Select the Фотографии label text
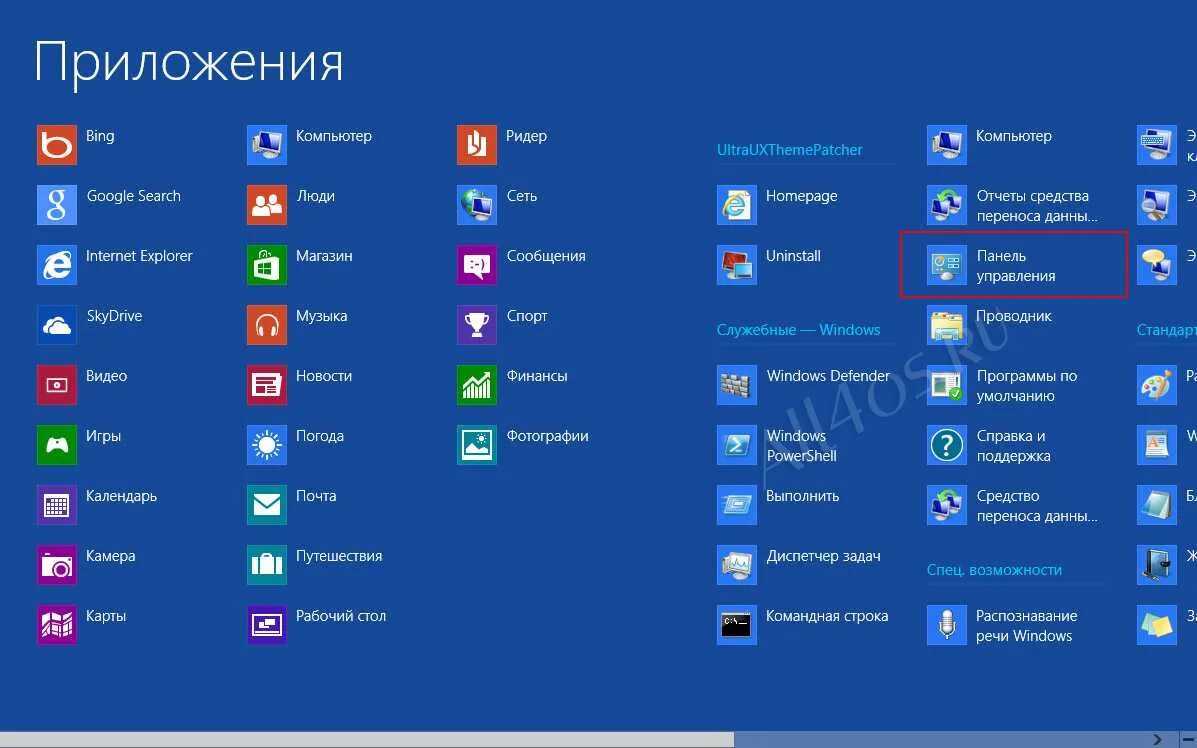 click(547, 437)
